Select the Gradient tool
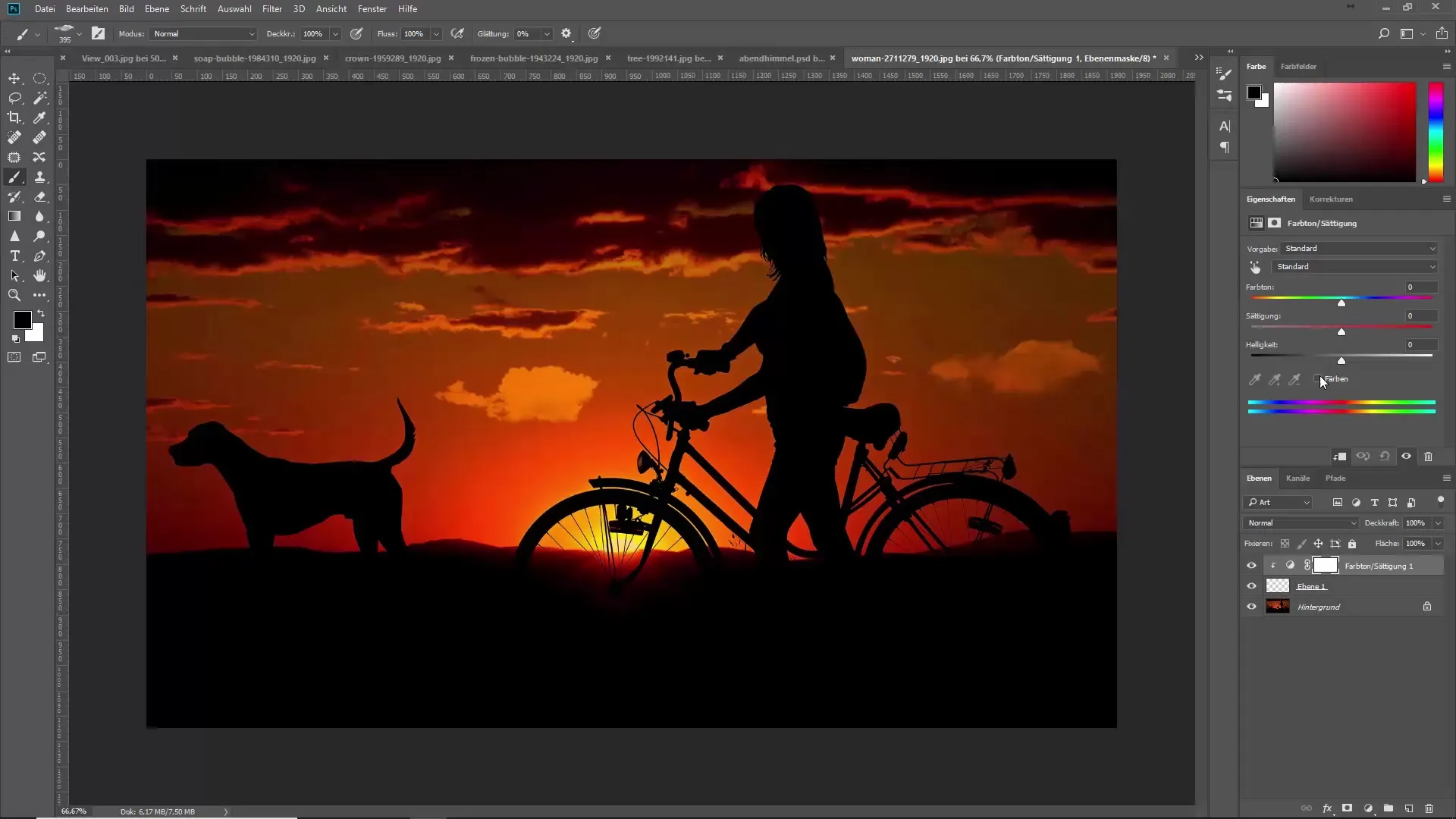1456x819 pixels. click(14, 216)
